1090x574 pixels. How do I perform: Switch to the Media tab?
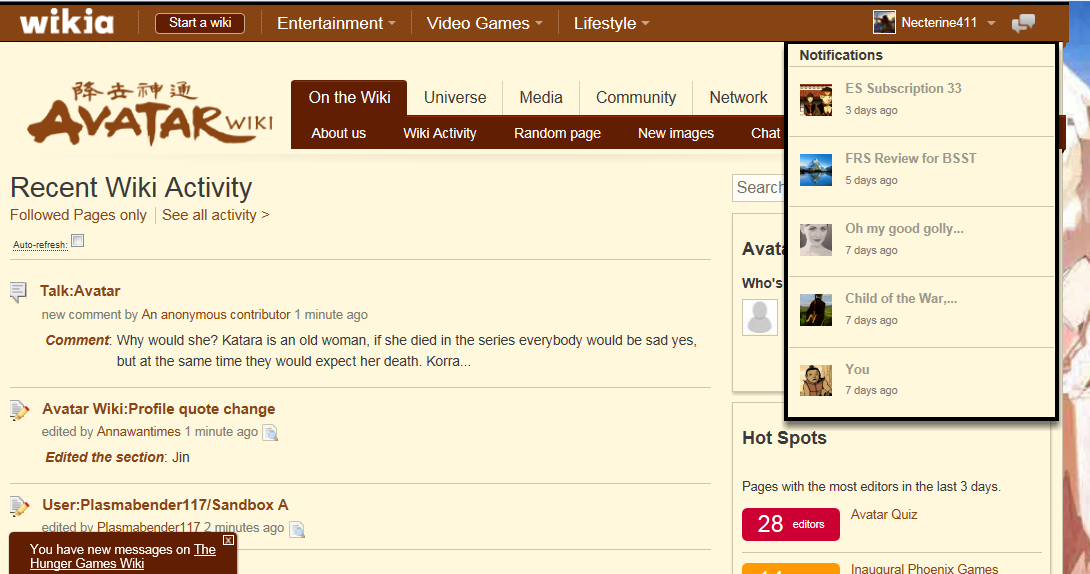click(x=541, y=97)
